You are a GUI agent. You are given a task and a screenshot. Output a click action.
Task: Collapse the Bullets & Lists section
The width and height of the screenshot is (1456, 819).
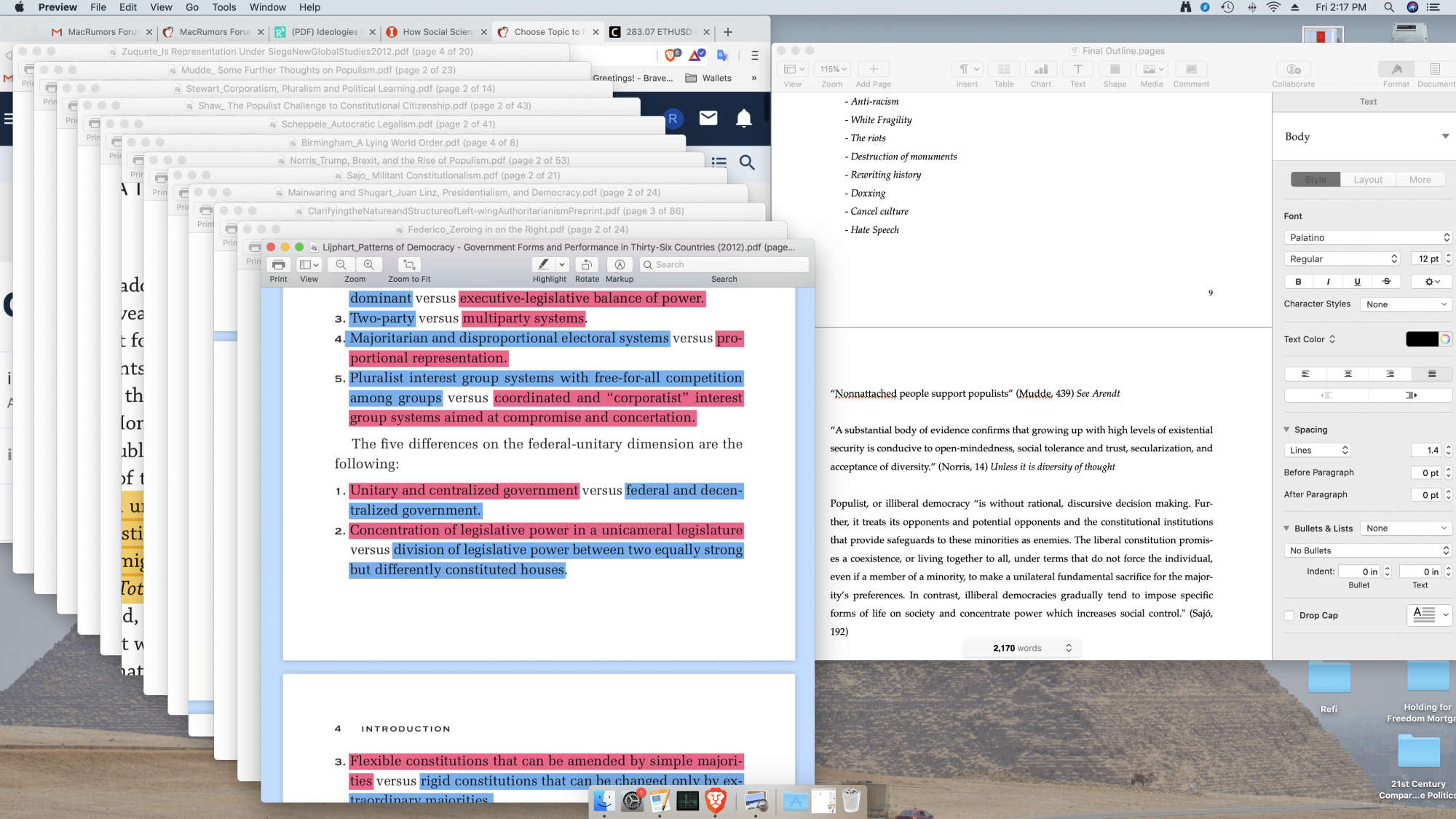click(x=1287, y=529)
